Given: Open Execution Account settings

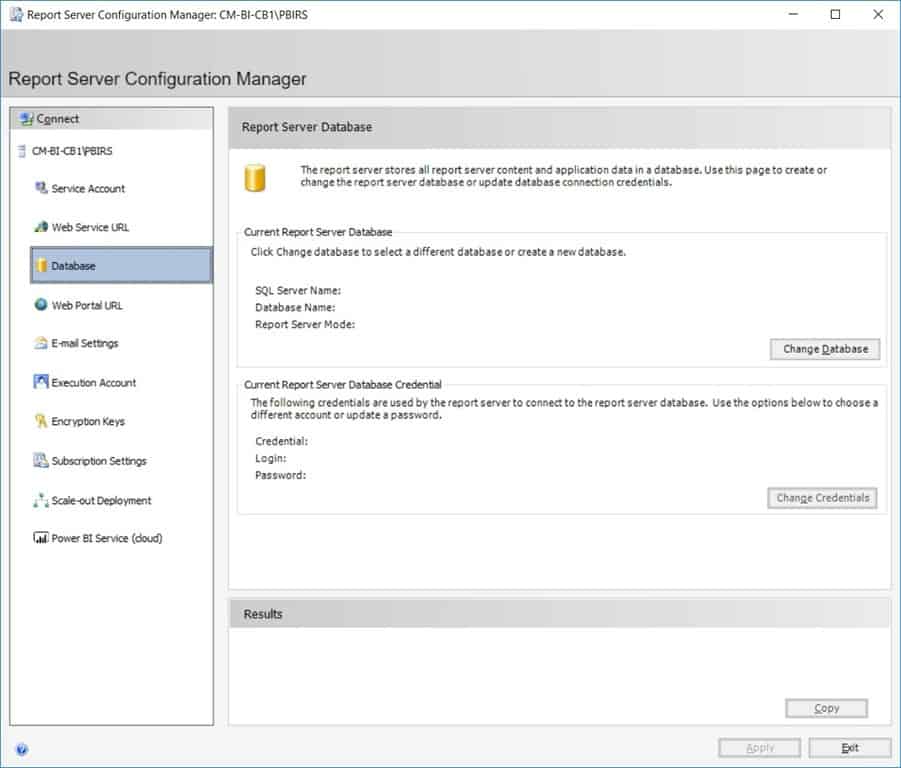Looking at the screenshot, I should 94,383.
